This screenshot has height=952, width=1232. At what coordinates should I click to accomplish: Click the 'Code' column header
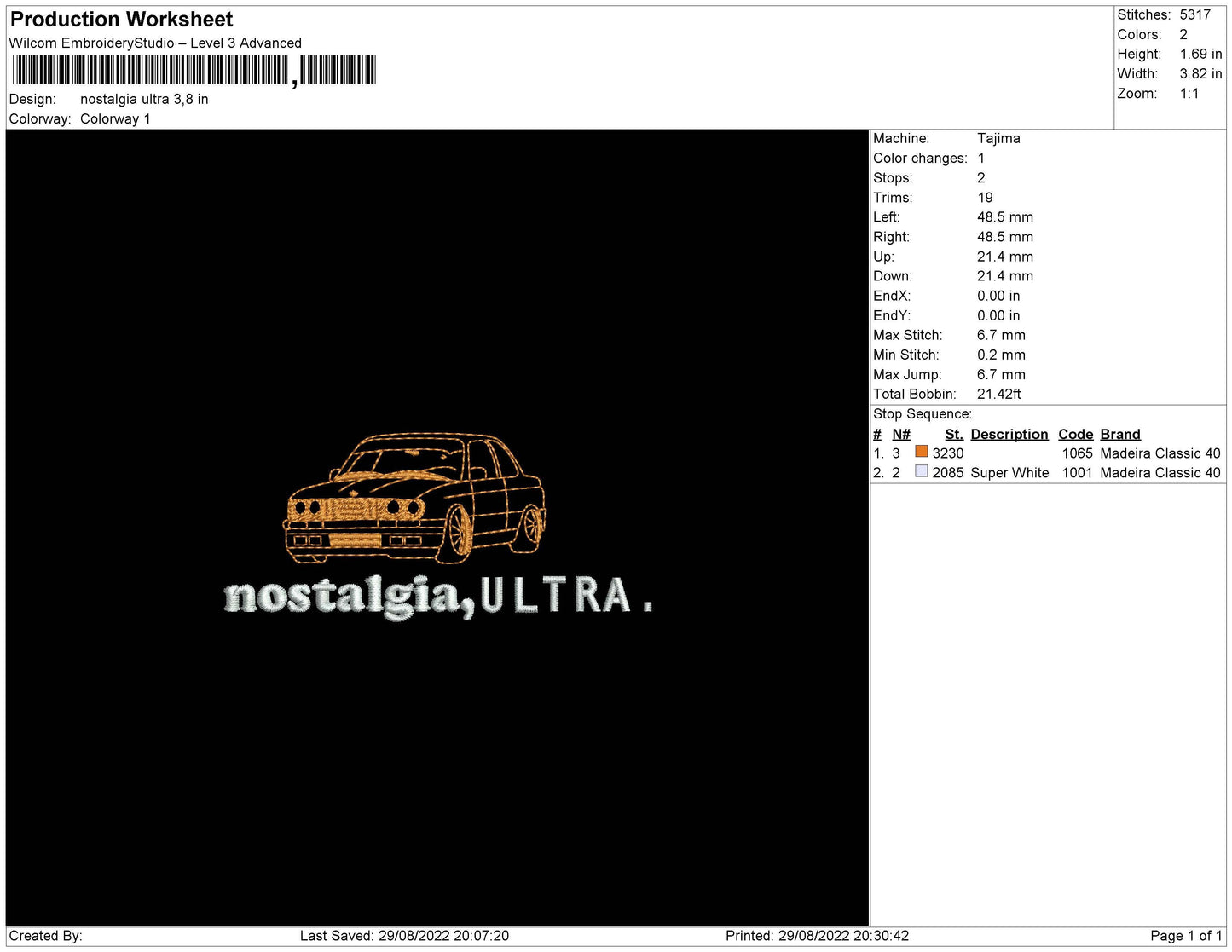click(x=1076, y=434)
